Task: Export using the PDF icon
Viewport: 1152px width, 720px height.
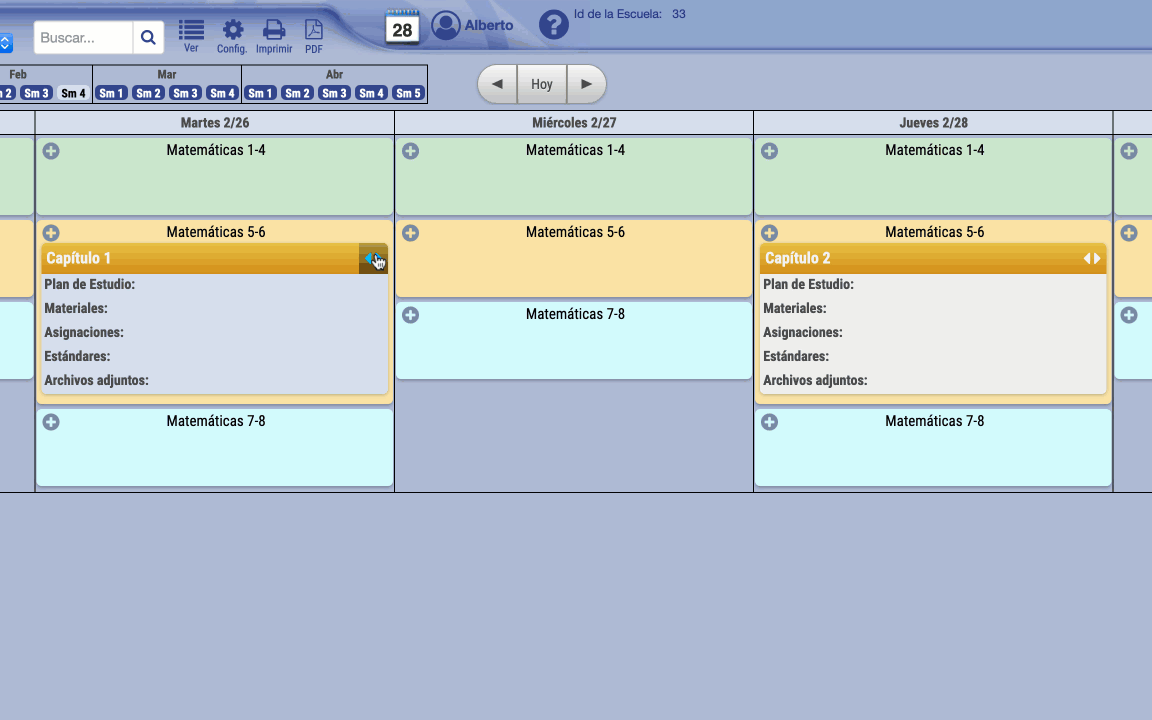Action: pyautogui.click(x=313, y=34)
